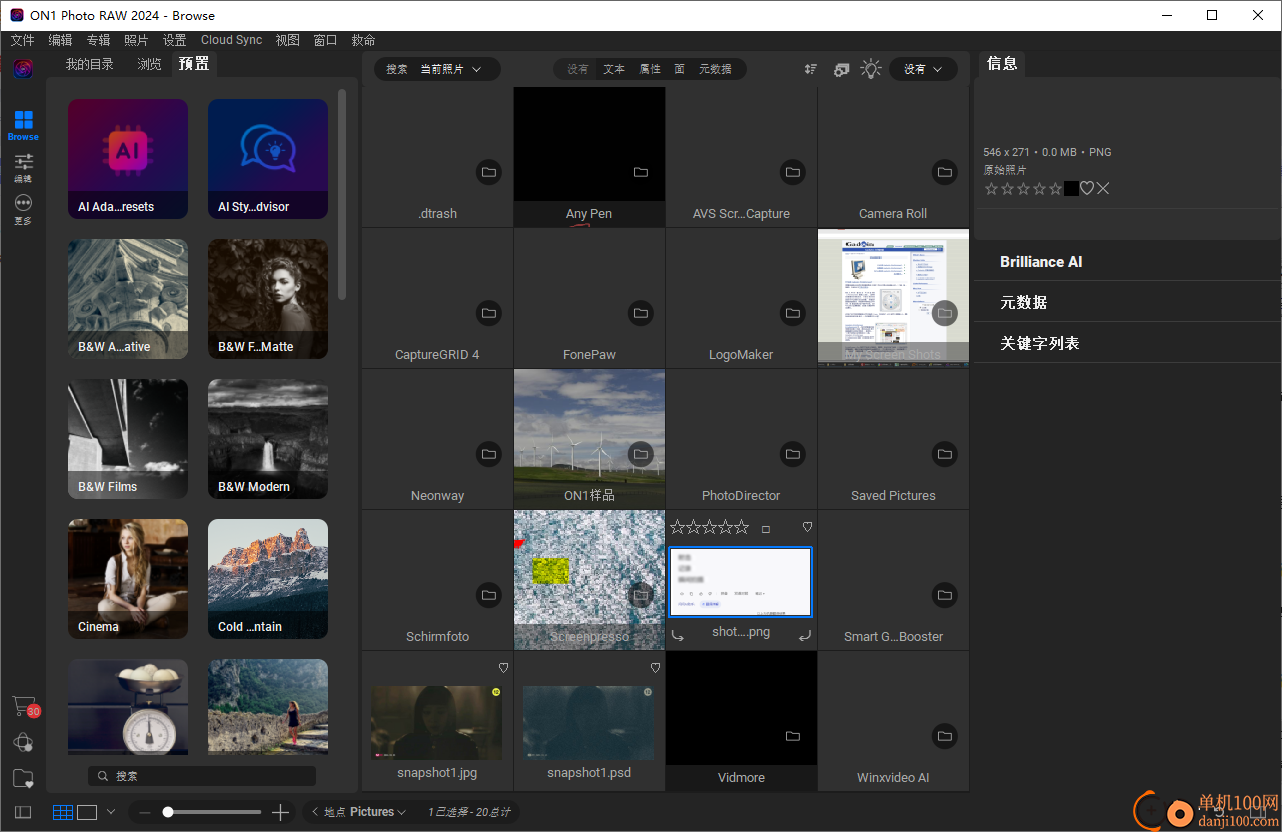This screenshot has width=1282, height=832.
Task: Select the 属性 filter option
Action: [650, 69]
